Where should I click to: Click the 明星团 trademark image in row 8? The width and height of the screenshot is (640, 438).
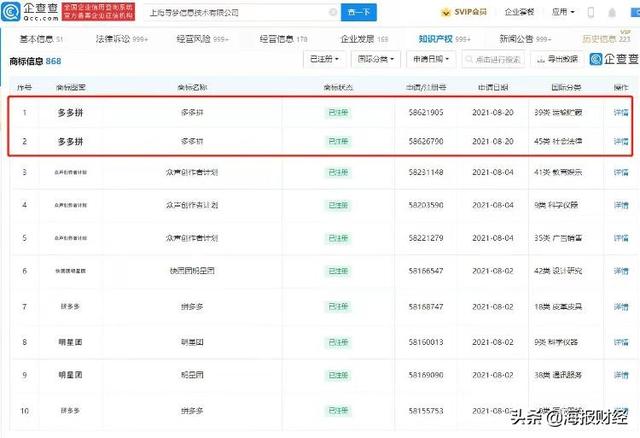pyautogui.click(x=70, y=342)
